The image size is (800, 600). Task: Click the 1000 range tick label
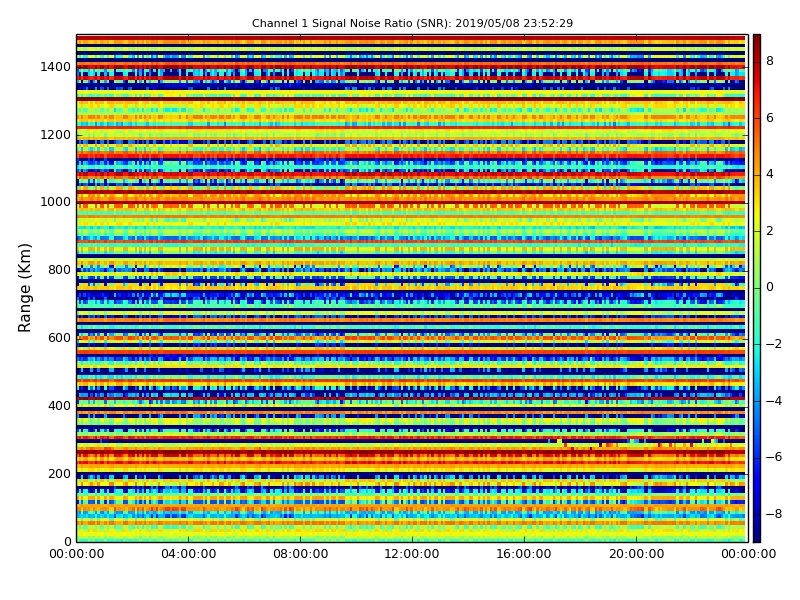(55, 202)
